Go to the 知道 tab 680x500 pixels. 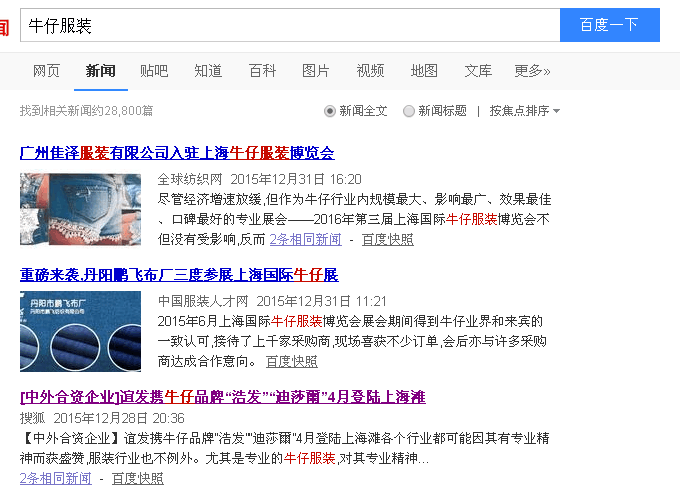[x=208, y=71]
